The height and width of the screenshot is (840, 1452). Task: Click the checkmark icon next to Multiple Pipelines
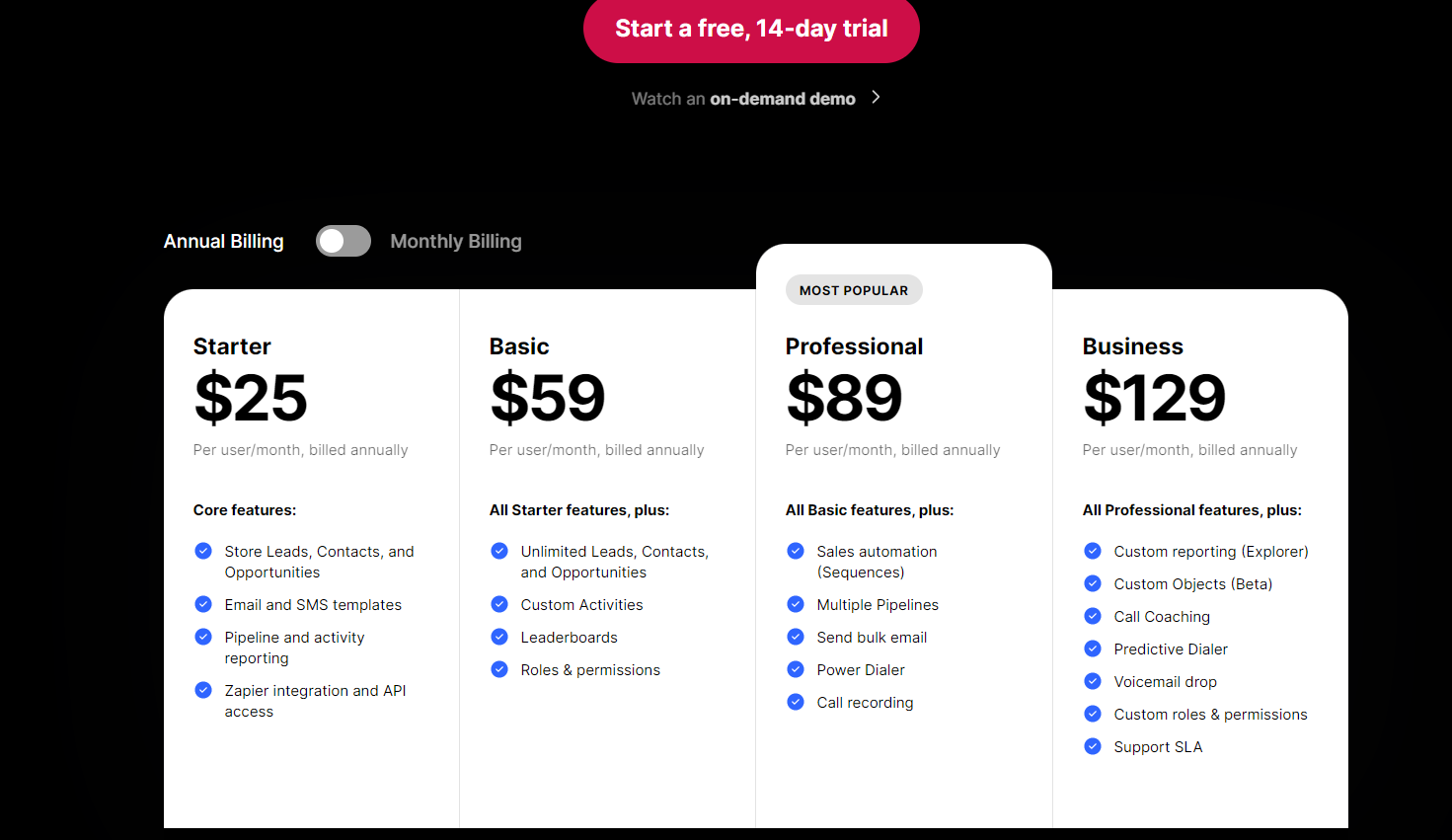pos(796,604)
